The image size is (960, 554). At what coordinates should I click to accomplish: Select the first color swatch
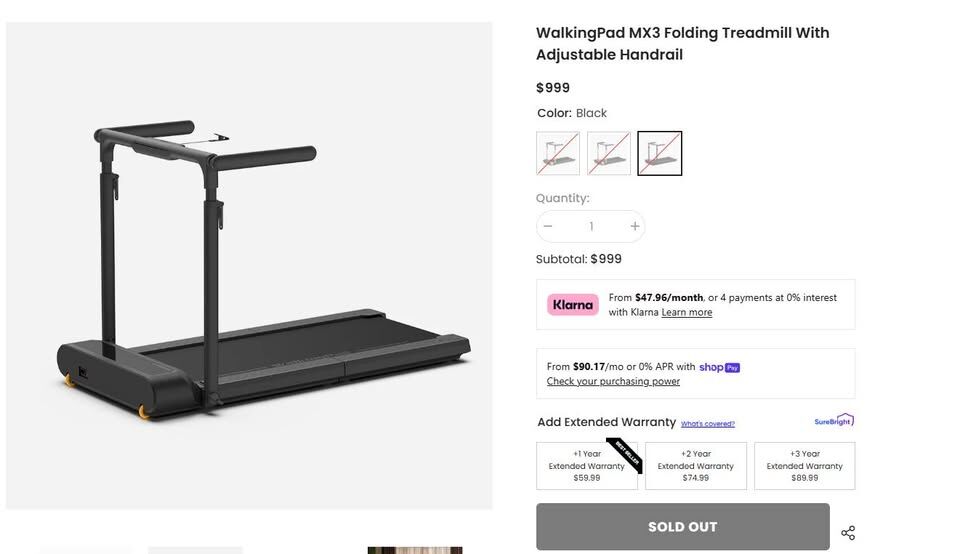558,153
